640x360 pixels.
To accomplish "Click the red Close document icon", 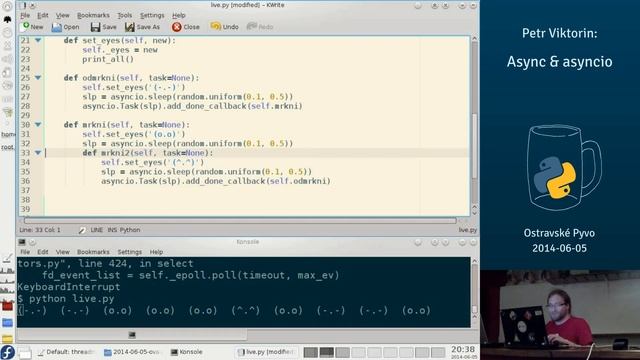I will 176,27.
